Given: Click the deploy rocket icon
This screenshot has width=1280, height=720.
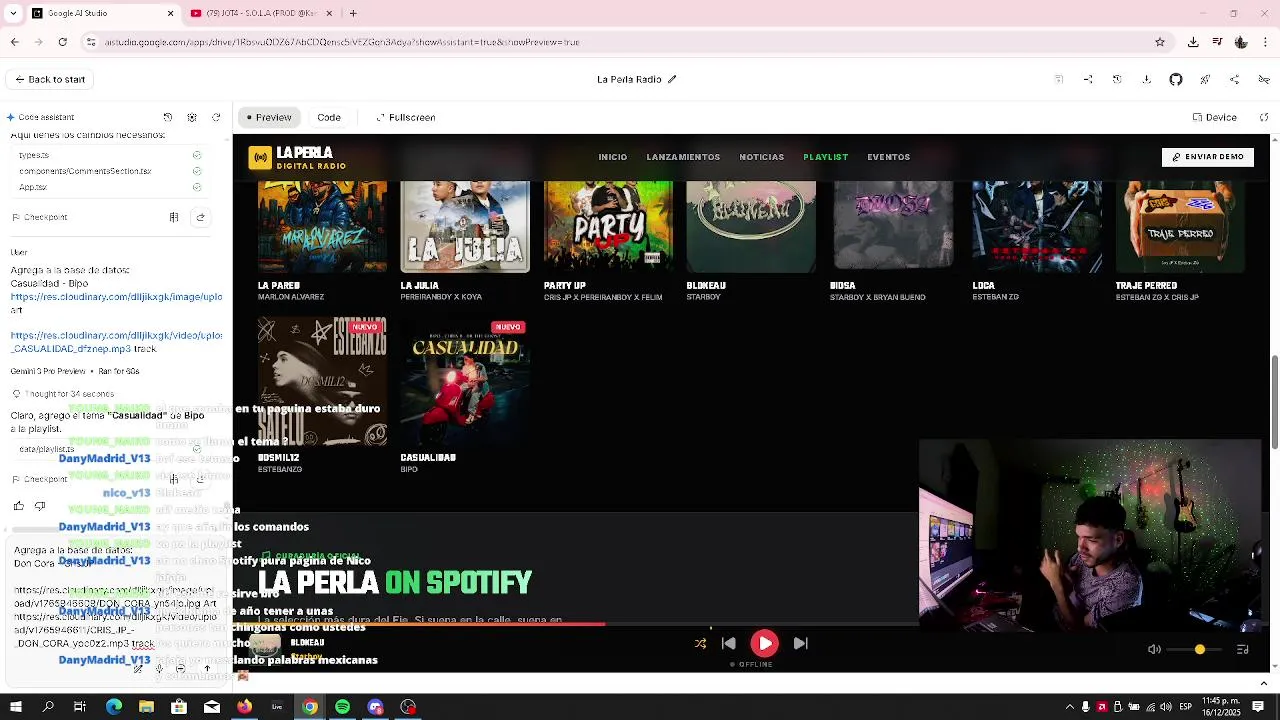Looking at the screenshot, I should (1205, 79).
